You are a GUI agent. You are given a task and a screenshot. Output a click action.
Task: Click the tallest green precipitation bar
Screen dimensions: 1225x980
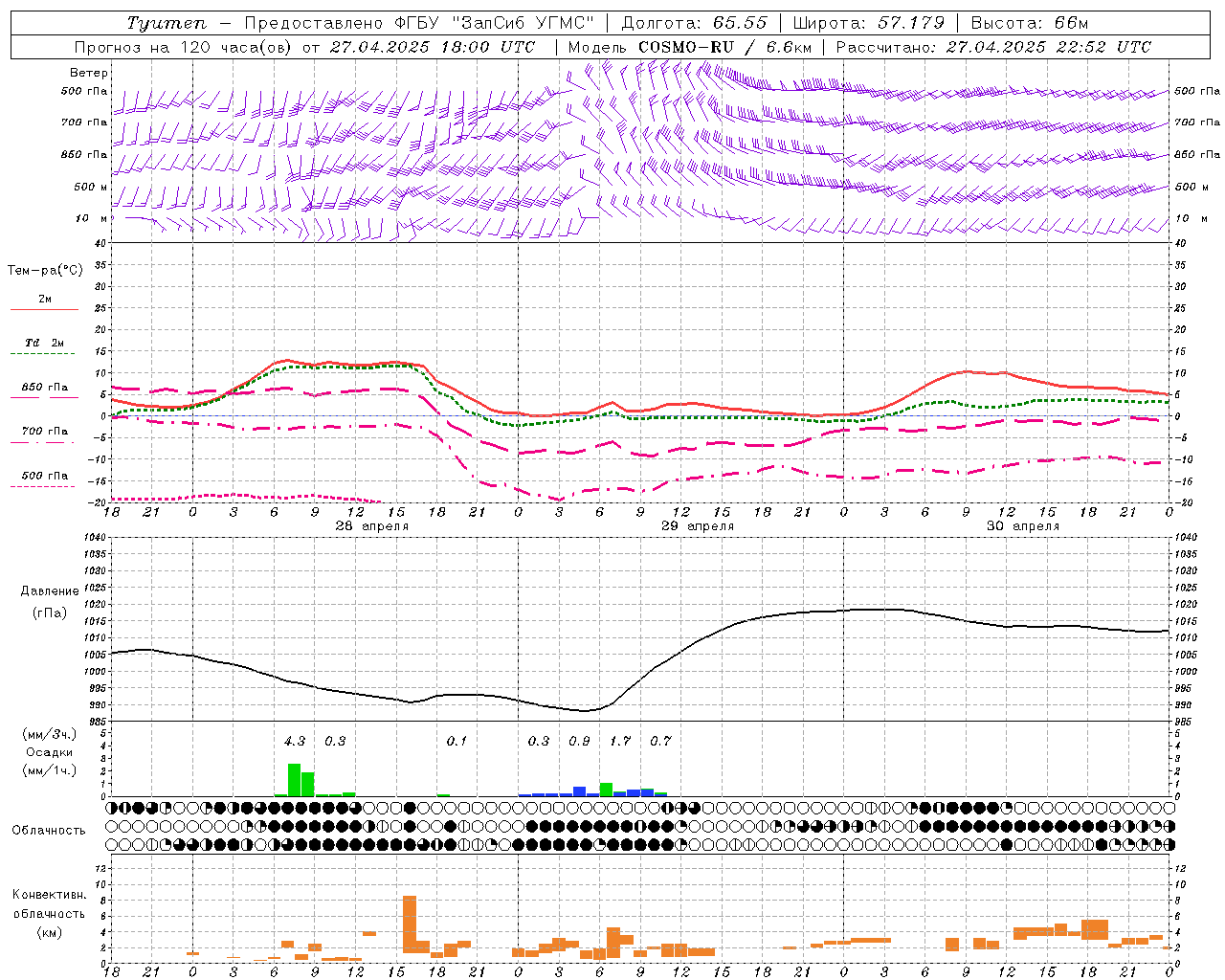click(x=295, y=780)
